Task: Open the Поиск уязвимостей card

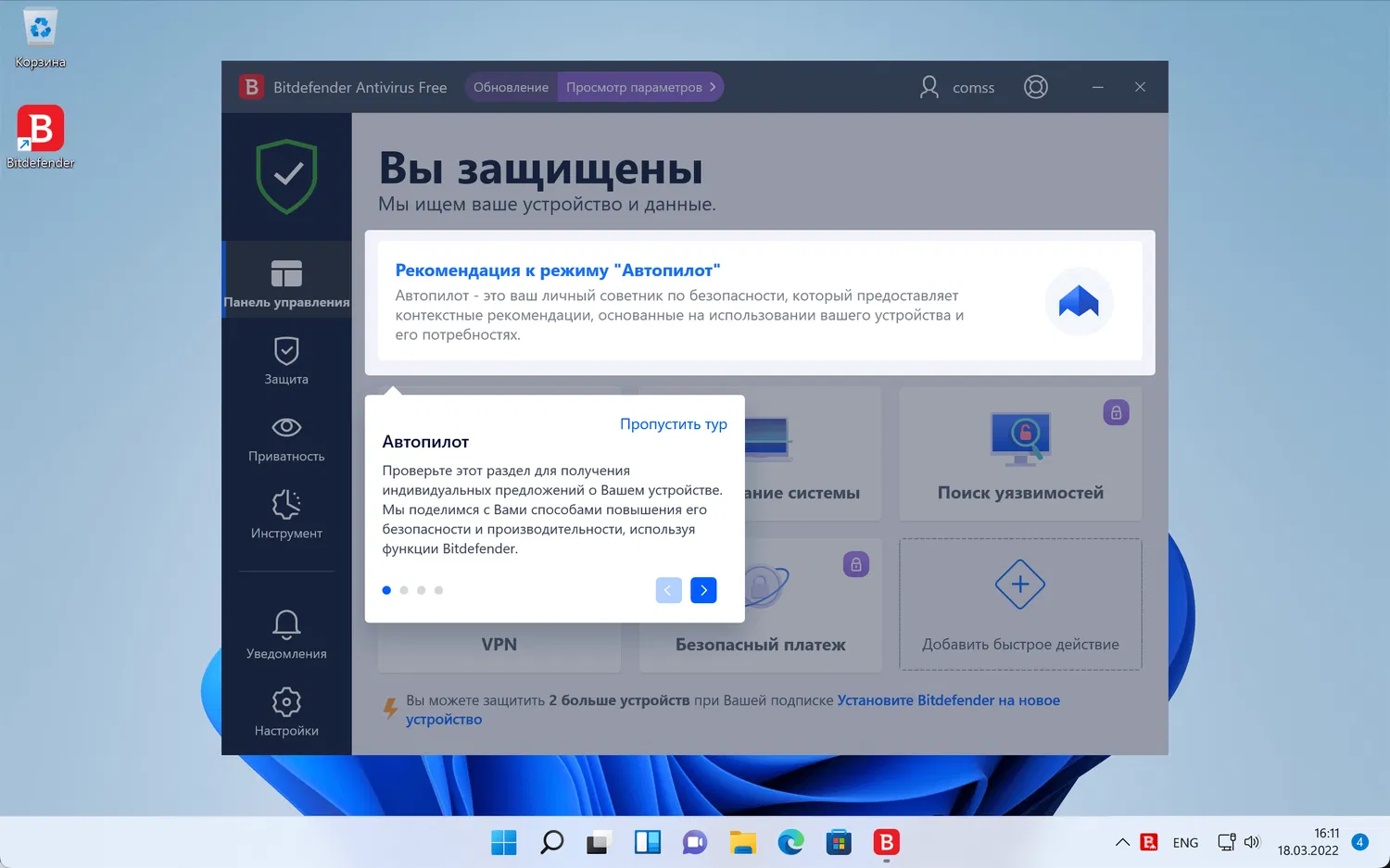Action: click(1020, 454)
